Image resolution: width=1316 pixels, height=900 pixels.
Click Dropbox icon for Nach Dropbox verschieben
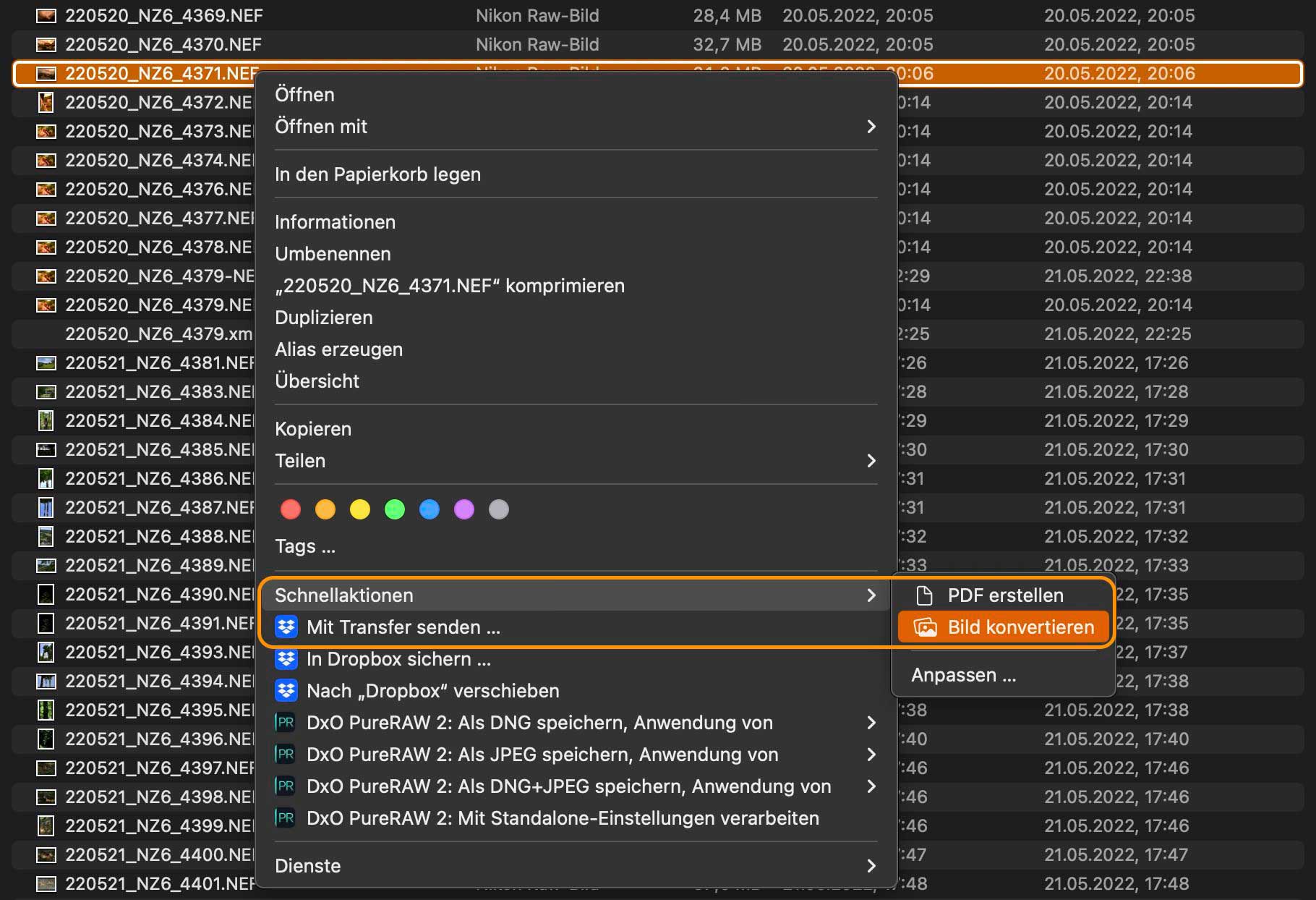coord(286,690)
